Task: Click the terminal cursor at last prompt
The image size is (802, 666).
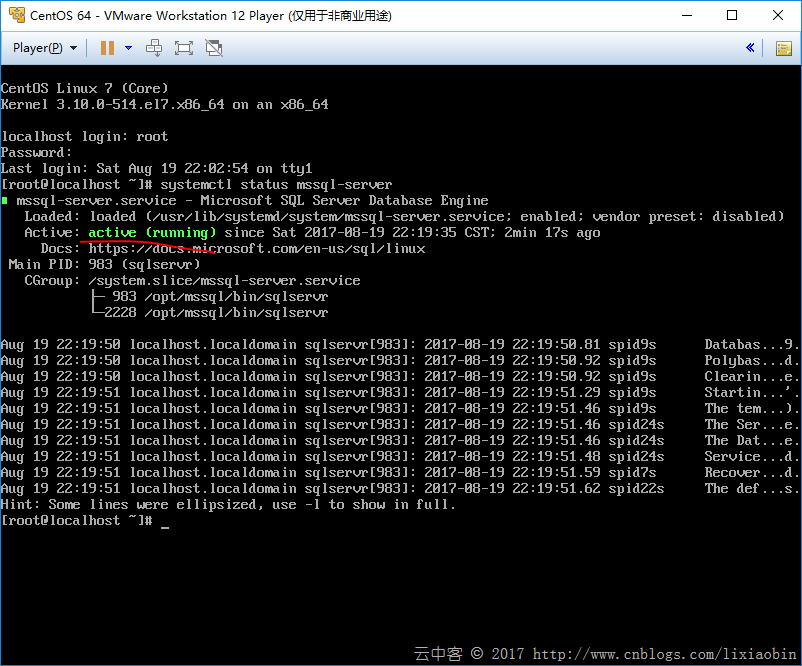Action: tap(165, 526)
